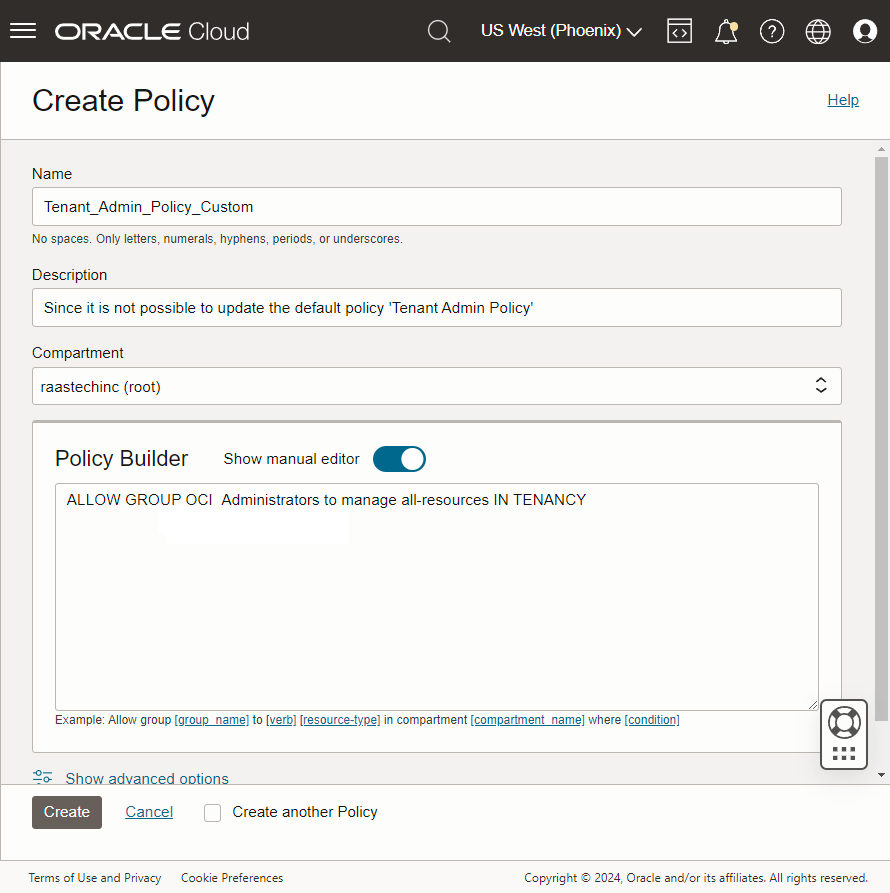Click the Cookie Preferences footer link

point(232,878)
